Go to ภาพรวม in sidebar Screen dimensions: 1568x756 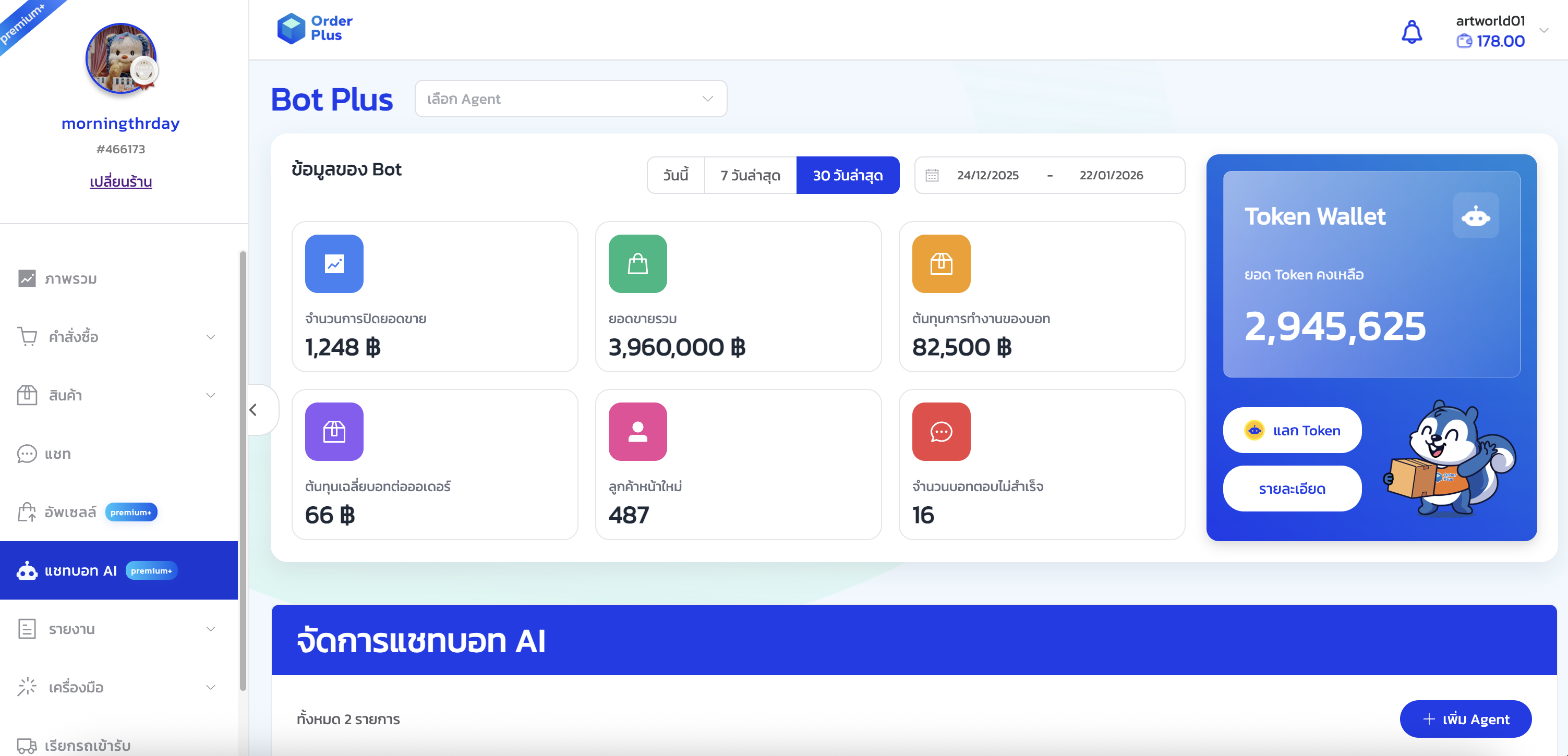tap(70, 278)
